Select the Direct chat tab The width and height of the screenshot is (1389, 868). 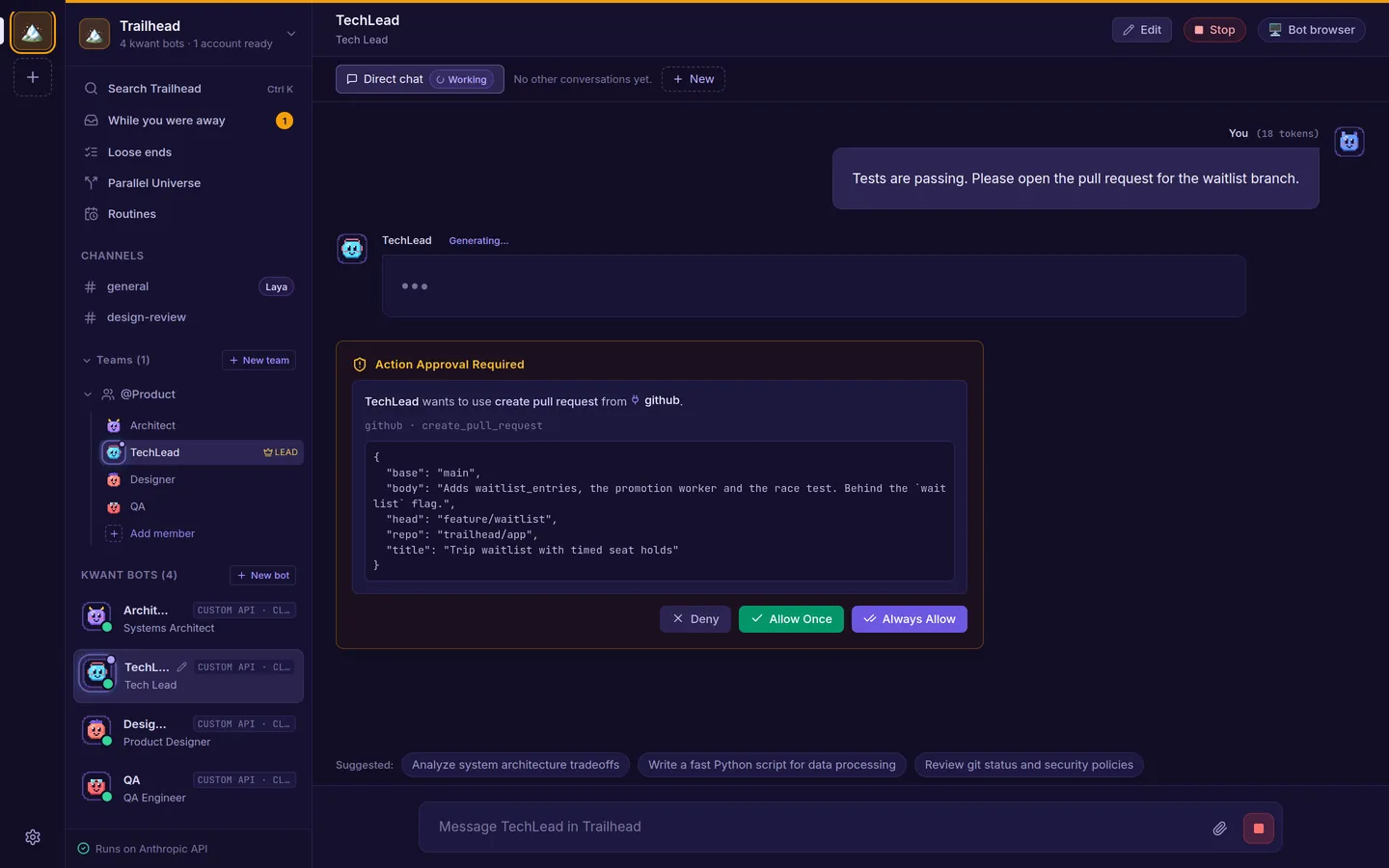(420, 79)
